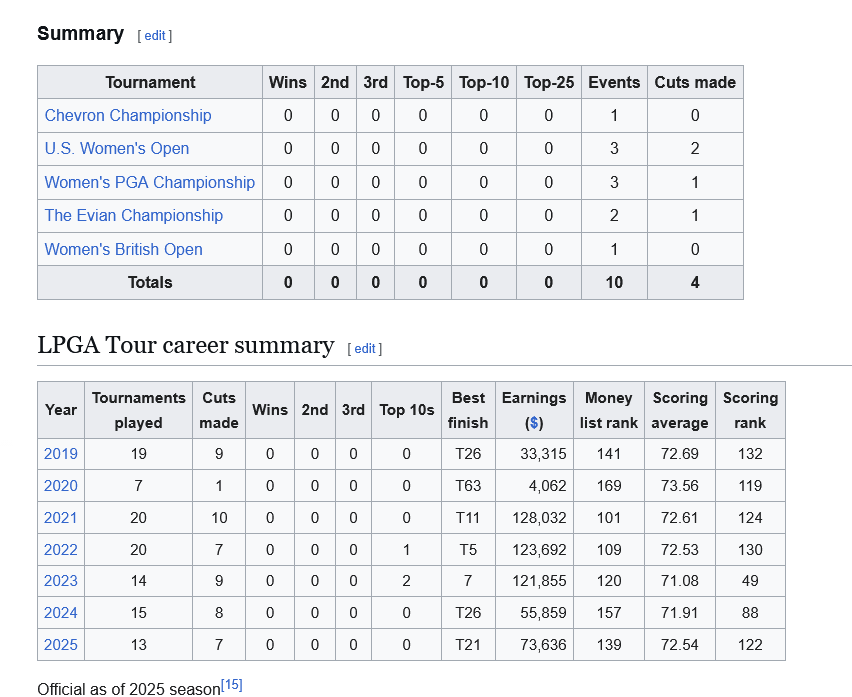Click the 72.69 scoring average cell
852x697 pixels.
(x=680, y=454)
